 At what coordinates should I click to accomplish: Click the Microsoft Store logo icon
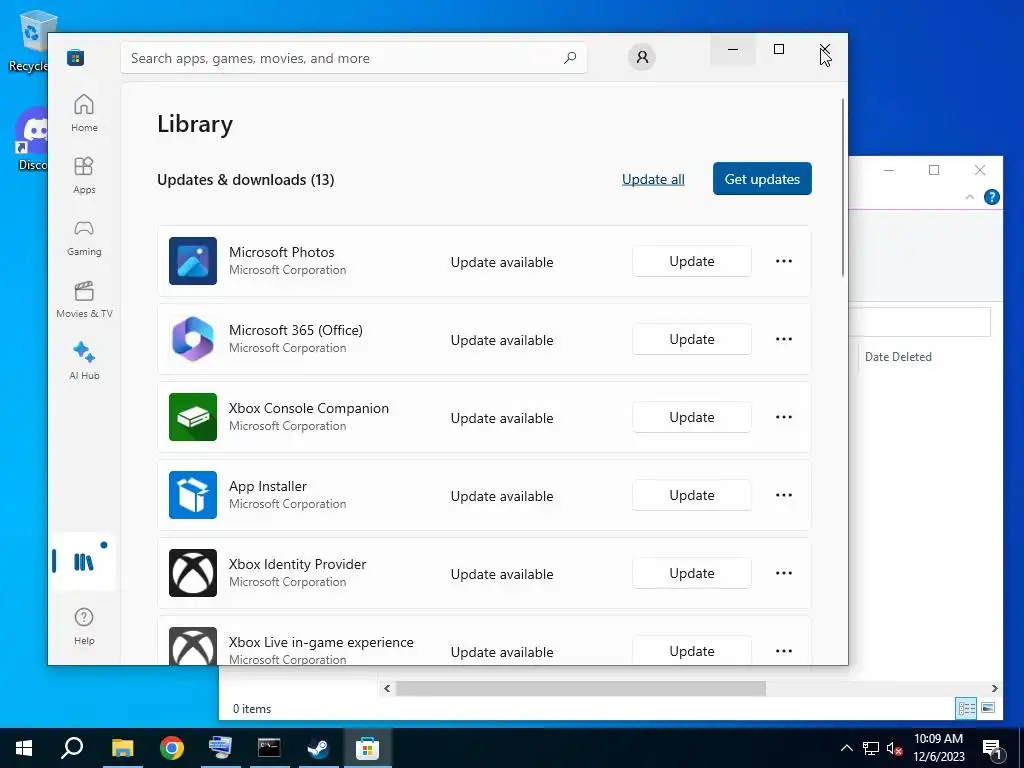coord(76,57)
